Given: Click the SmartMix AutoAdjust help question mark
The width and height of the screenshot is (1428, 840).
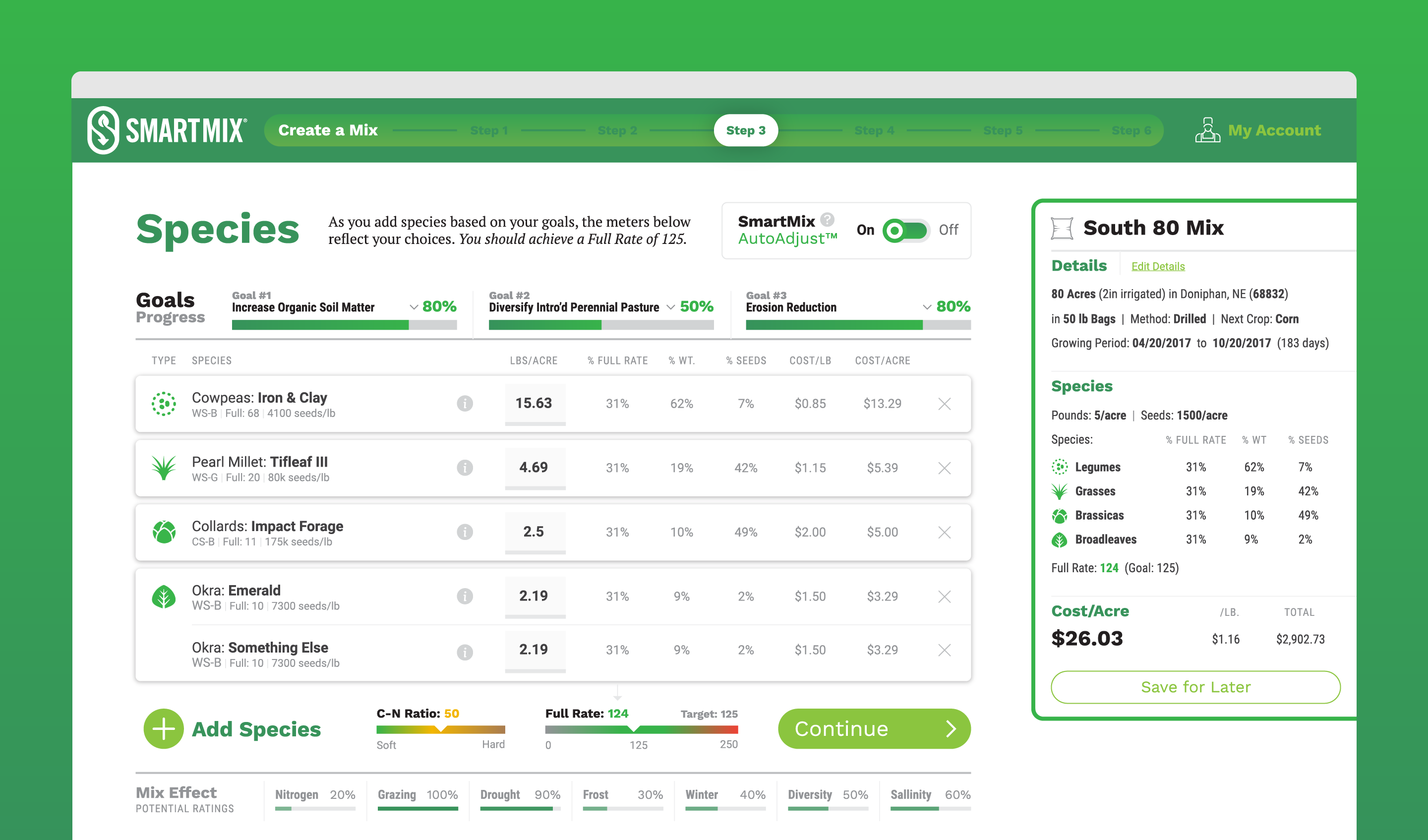Looking at the screenshot, I should pyautogui.click(x=828, y=219).
